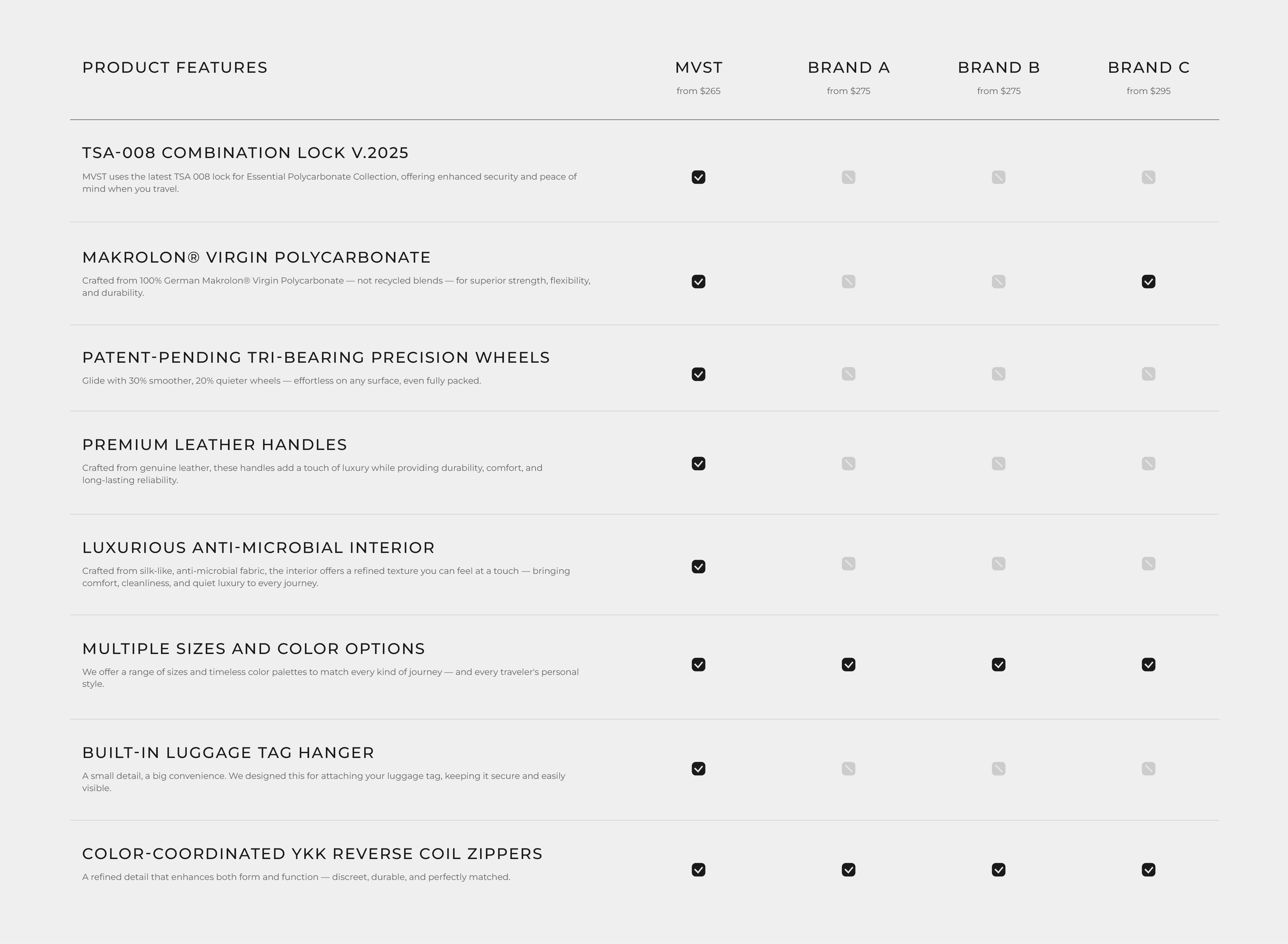The height and width of the screenshot is (944, 1288).
Task: Click Brand C unavailable icon for Anti-Microbial Interior
Action: (x=1148, y=564)
